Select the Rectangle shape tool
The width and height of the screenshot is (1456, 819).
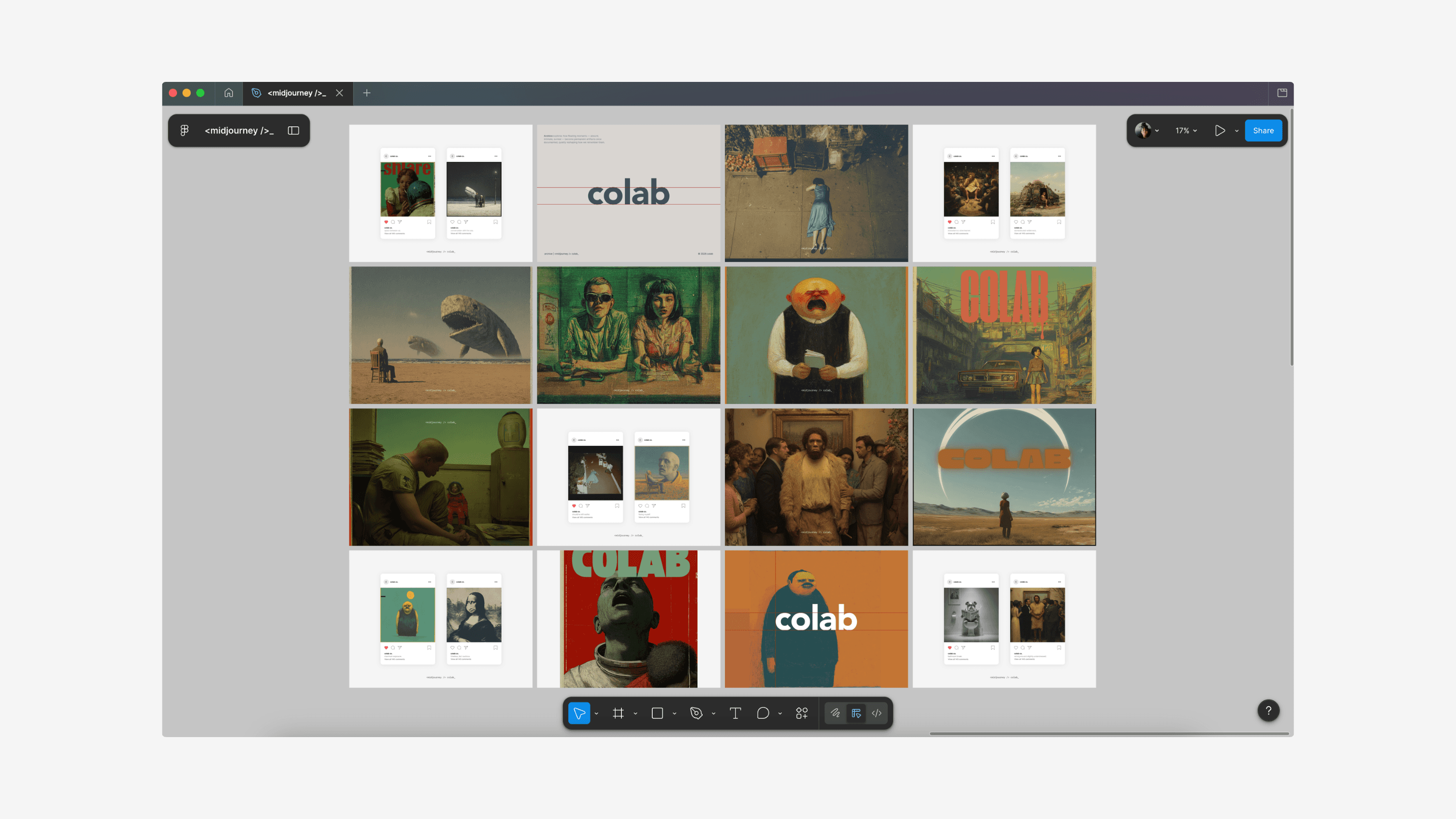coord(657,713)
